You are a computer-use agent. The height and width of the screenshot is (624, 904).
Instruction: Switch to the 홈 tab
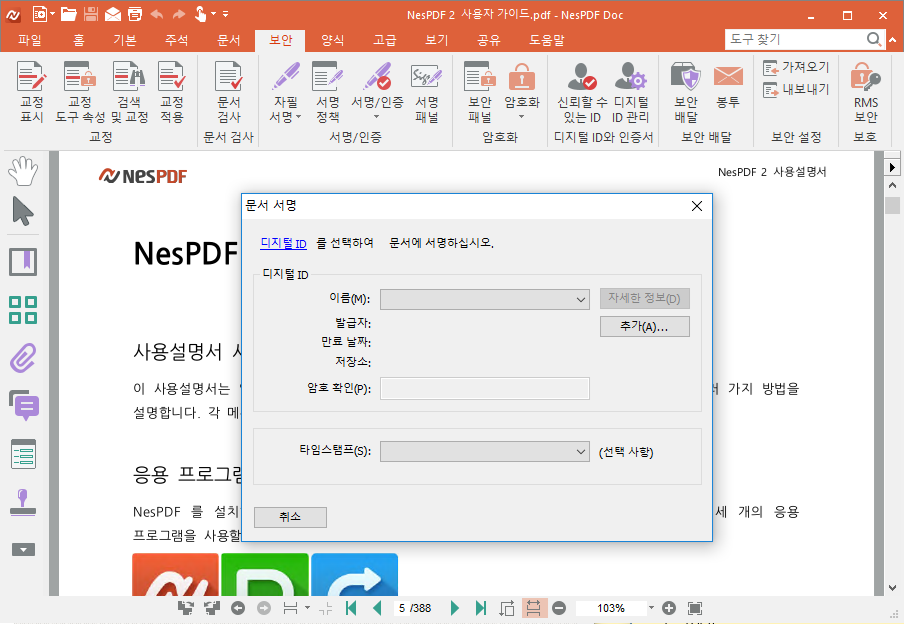coord(79,40)
